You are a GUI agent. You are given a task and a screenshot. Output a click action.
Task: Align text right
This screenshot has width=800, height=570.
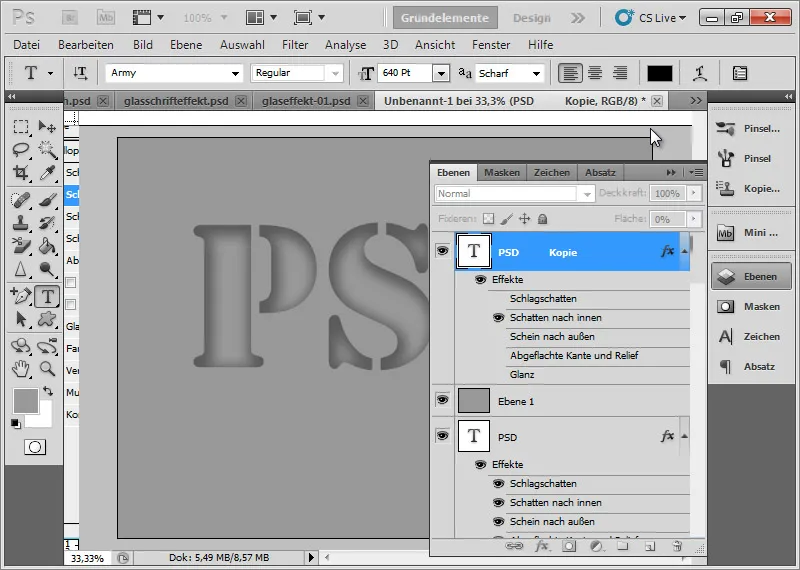(620, 73)
